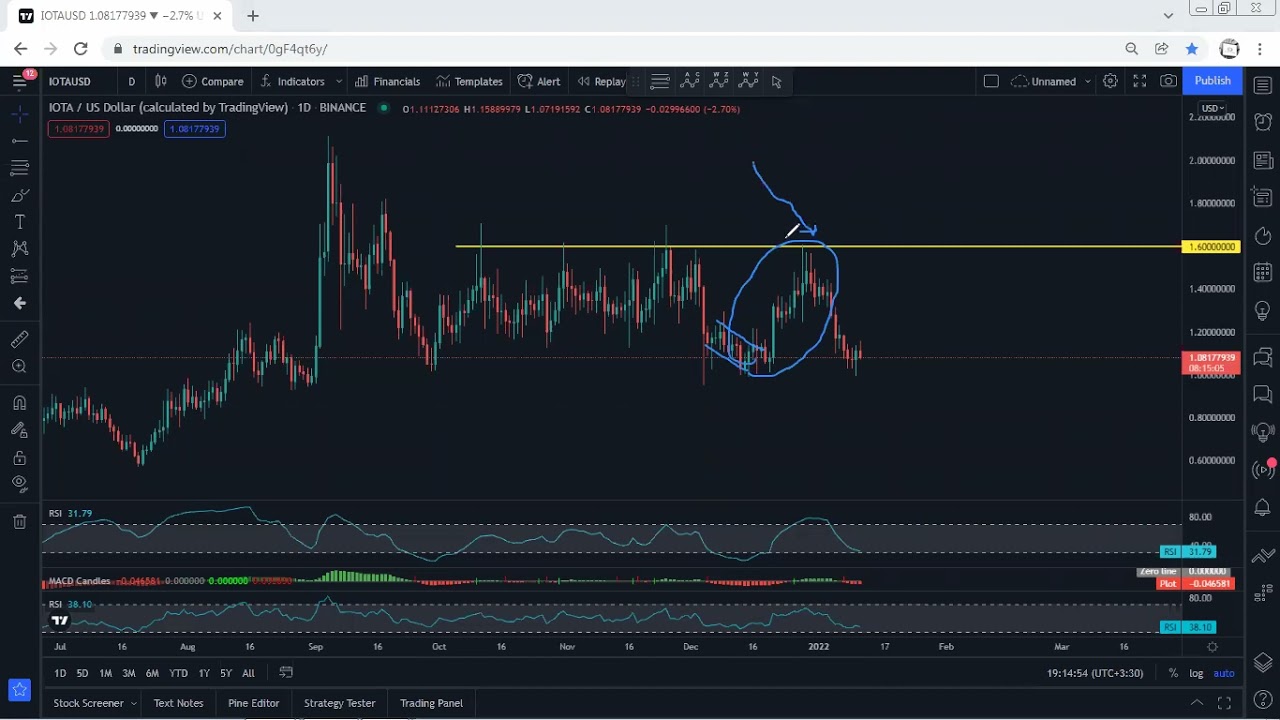Toggle hide all drawings eye icon
Screen dimensions: 1280x720
pyautogui.click(x=19, y=485)
